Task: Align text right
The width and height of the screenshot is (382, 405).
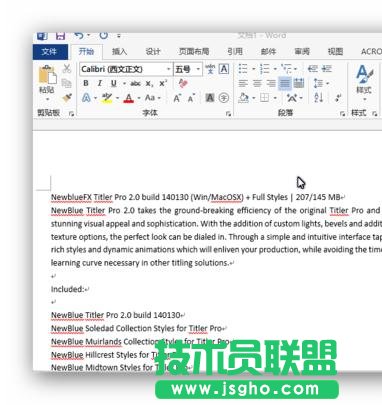Action: tap(271, 83)
